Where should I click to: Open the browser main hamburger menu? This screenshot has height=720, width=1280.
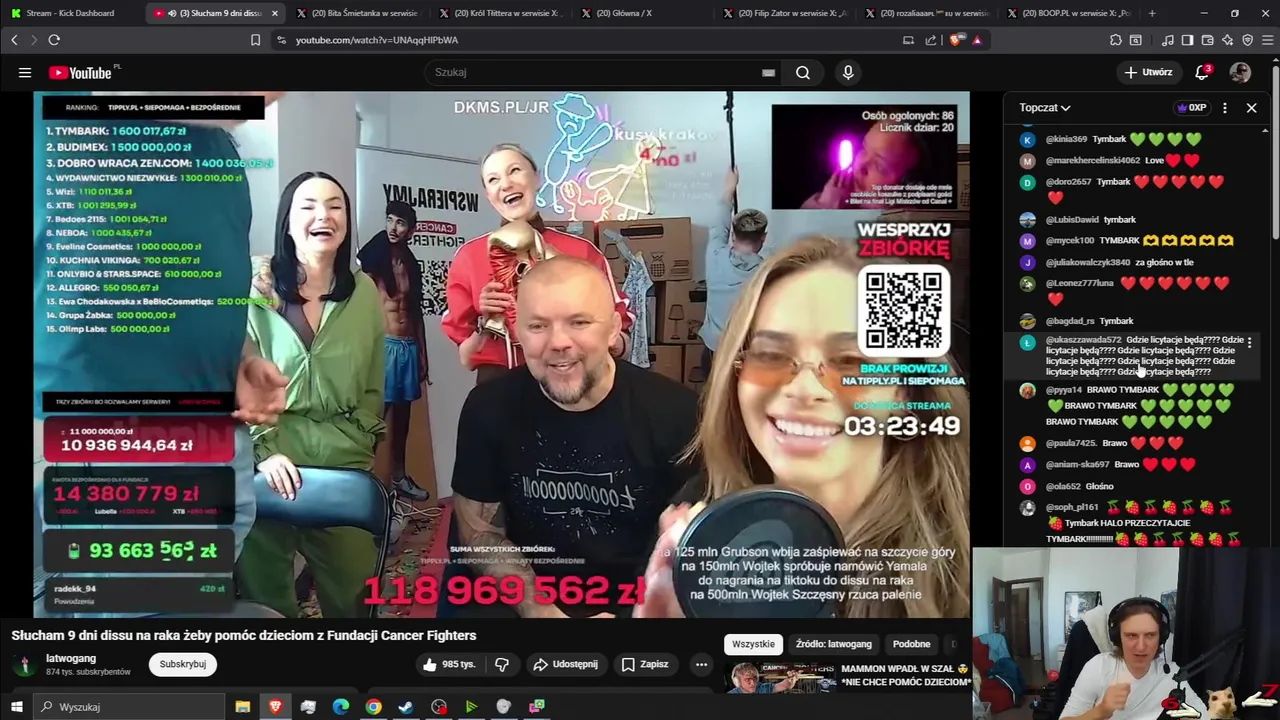pyautogui.click(x=1267, y=40)
